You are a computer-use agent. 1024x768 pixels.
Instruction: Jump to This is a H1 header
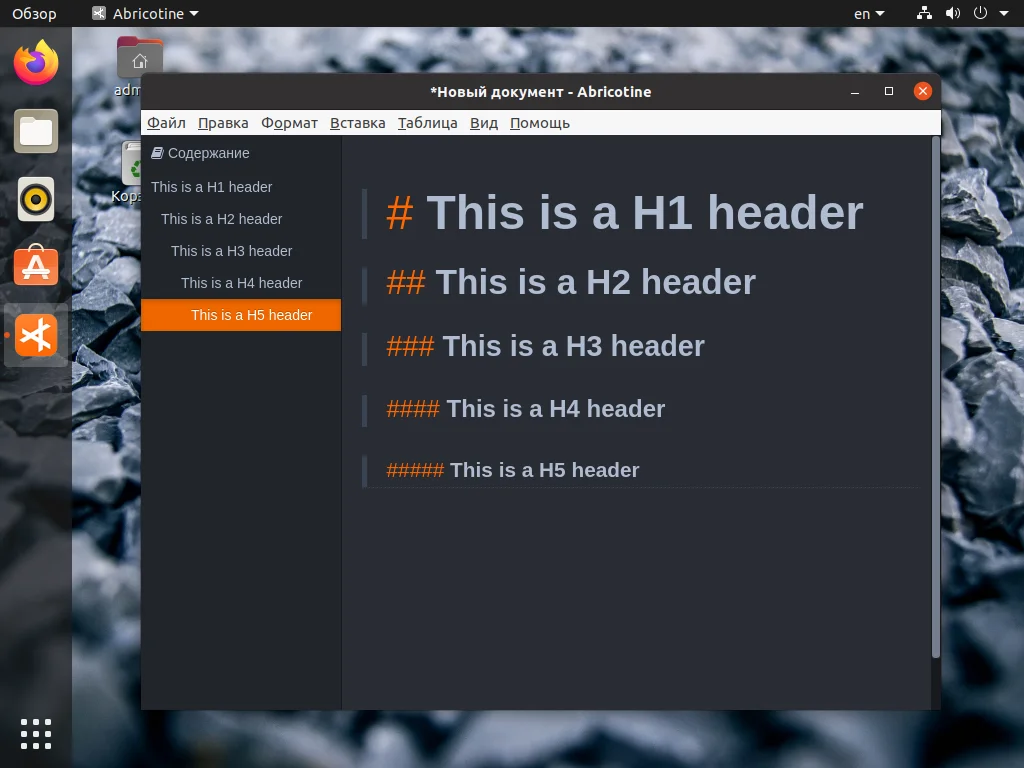(x=212, y=186)
